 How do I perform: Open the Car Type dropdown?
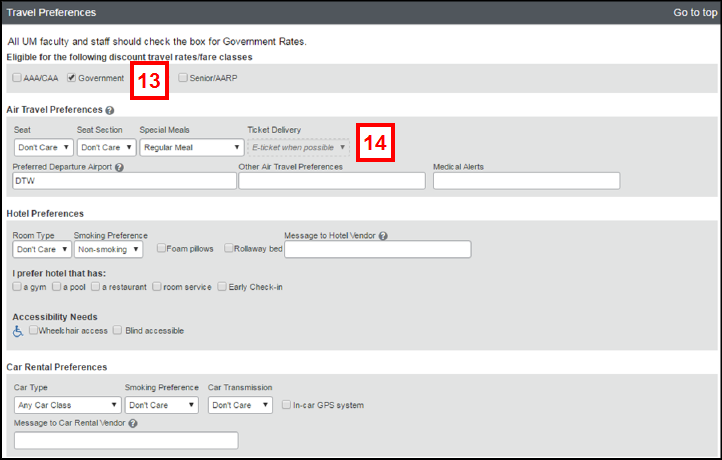[x=67, y=405]
